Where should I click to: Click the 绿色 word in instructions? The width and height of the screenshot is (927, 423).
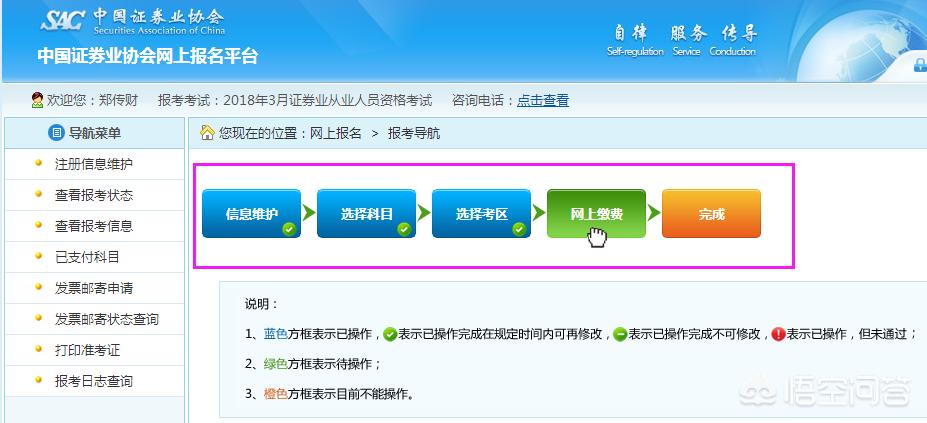(275, 364)
